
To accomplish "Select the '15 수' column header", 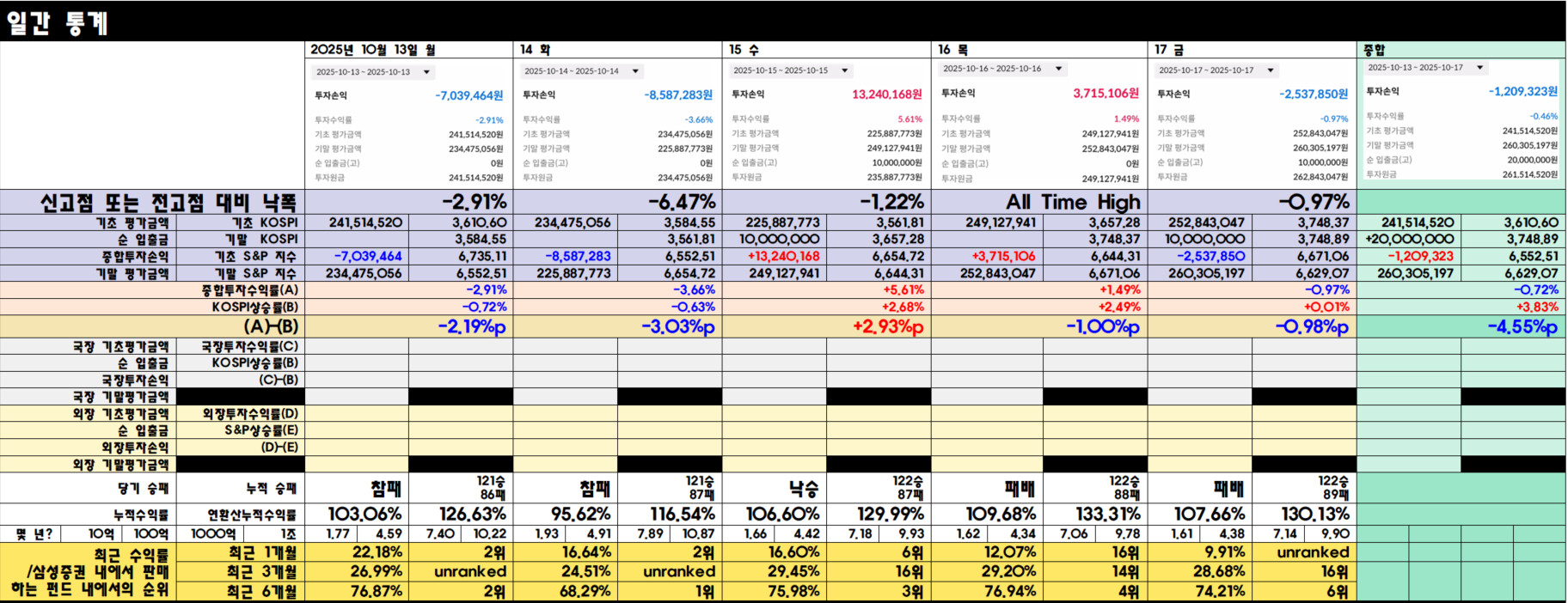I will click(827, 50).
